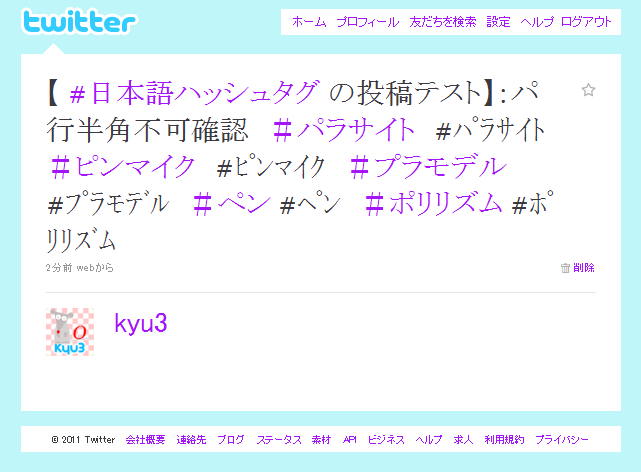Click the ステータス footer link
This screenshot has height=472, width=641.
pos(279,440)
